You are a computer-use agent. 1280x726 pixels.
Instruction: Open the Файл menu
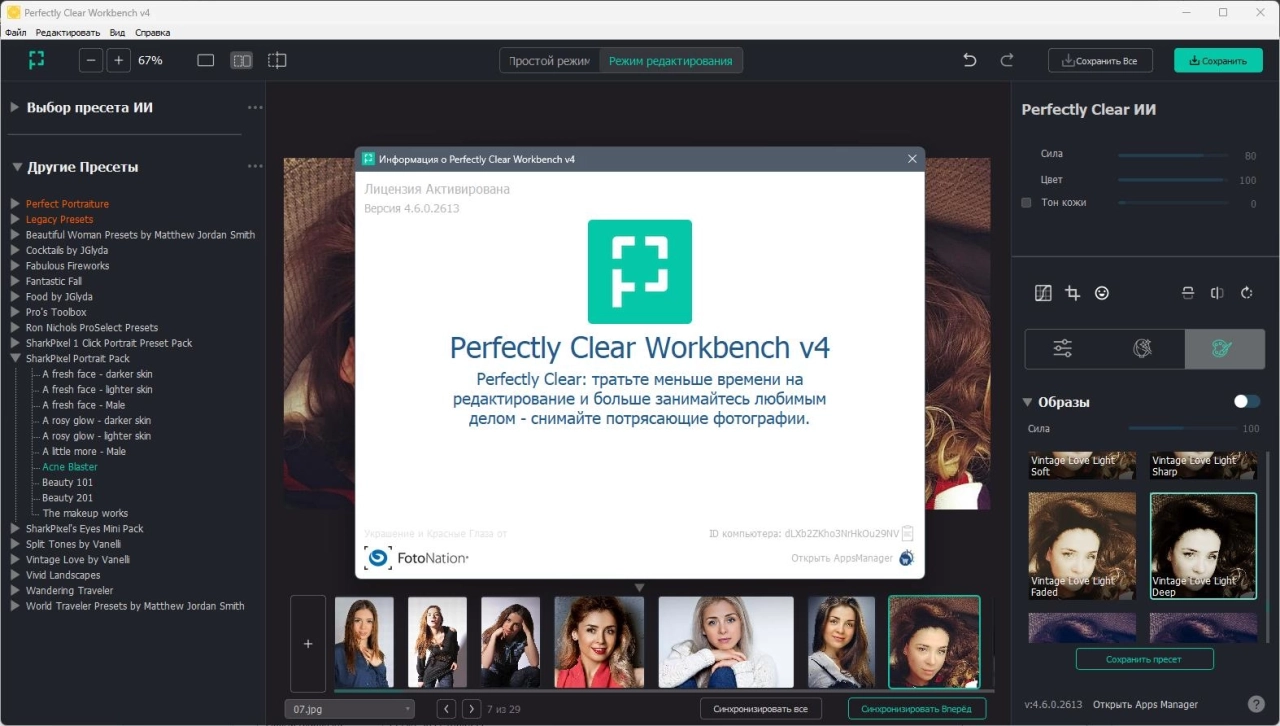(x=15, y=33)
